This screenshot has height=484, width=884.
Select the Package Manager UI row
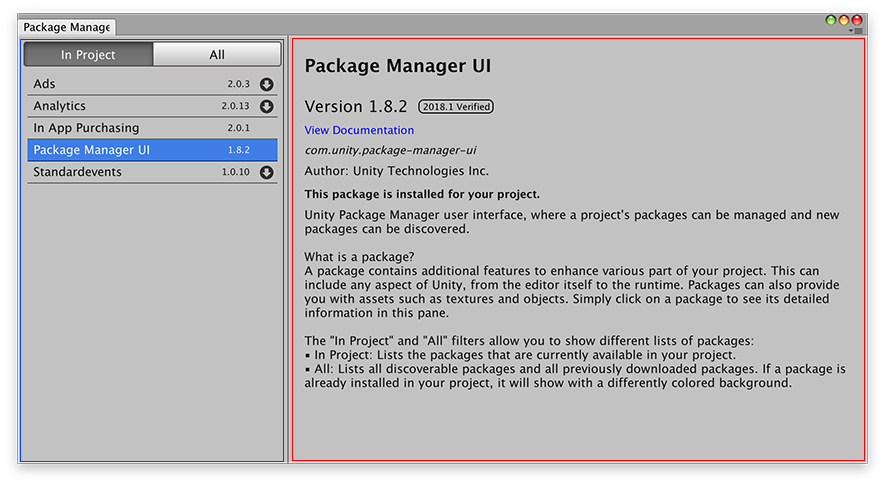[152, 150]
